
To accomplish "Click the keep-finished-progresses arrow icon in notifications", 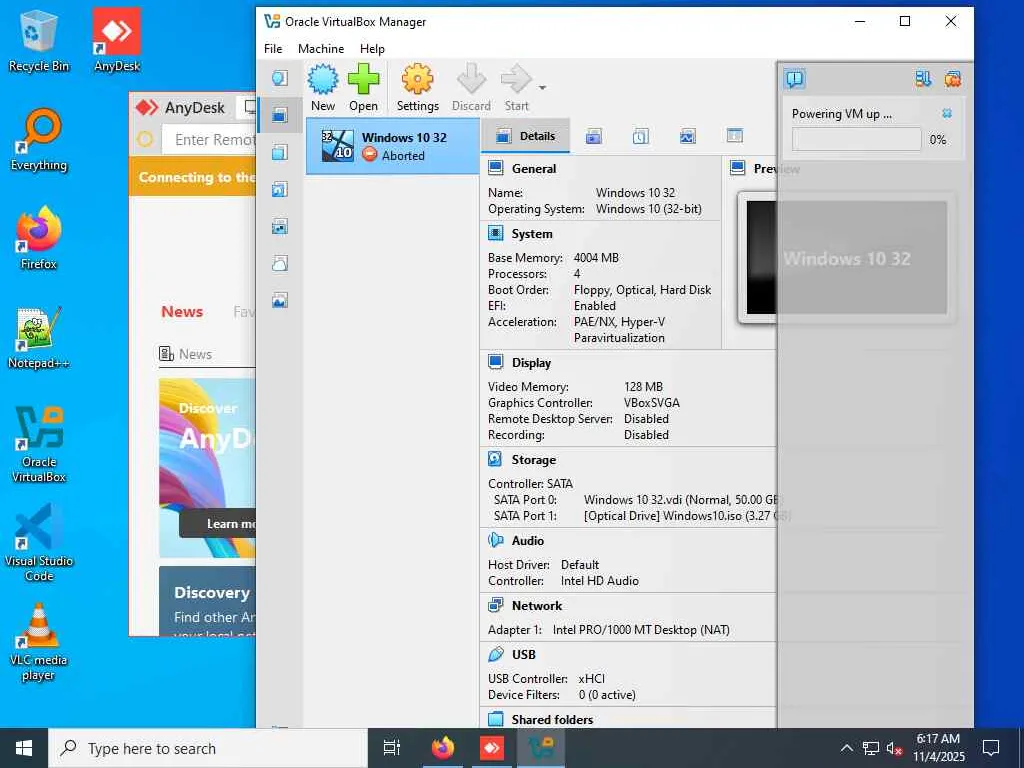I will (x=923, y=79).
